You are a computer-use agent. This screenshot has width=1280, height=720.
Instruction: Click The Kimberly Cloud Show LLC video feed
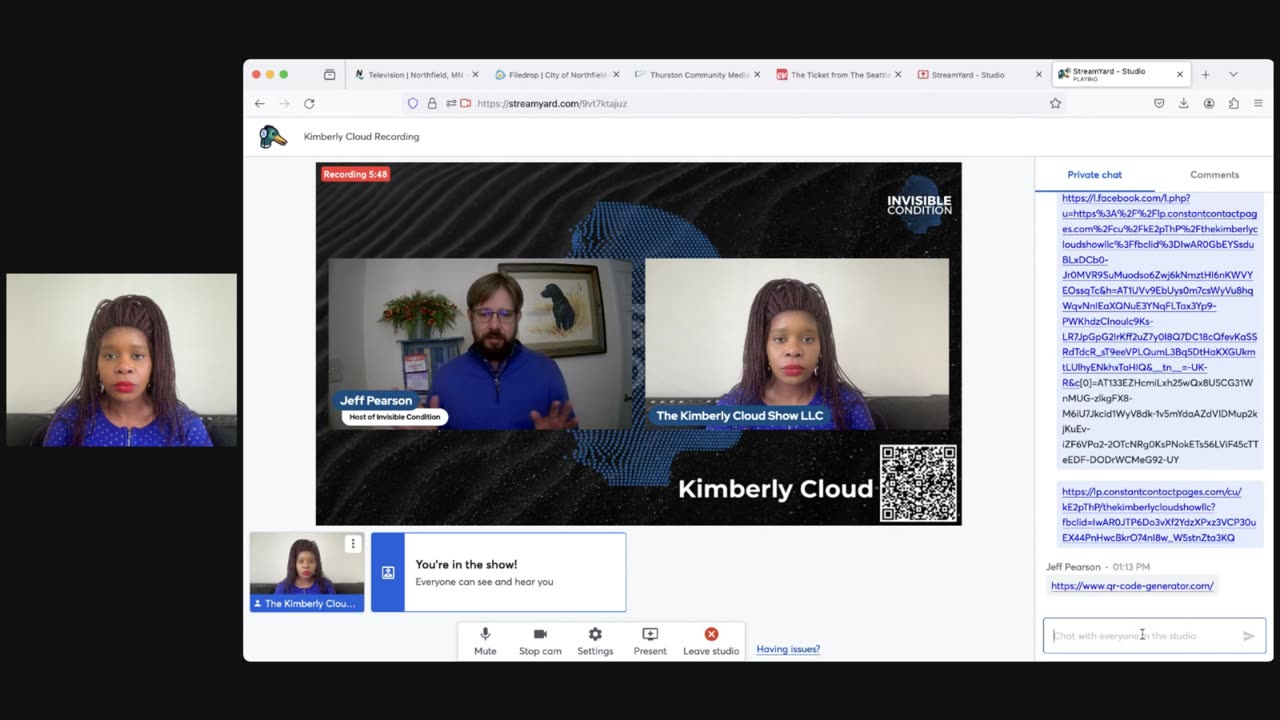(x=796, y=344)
